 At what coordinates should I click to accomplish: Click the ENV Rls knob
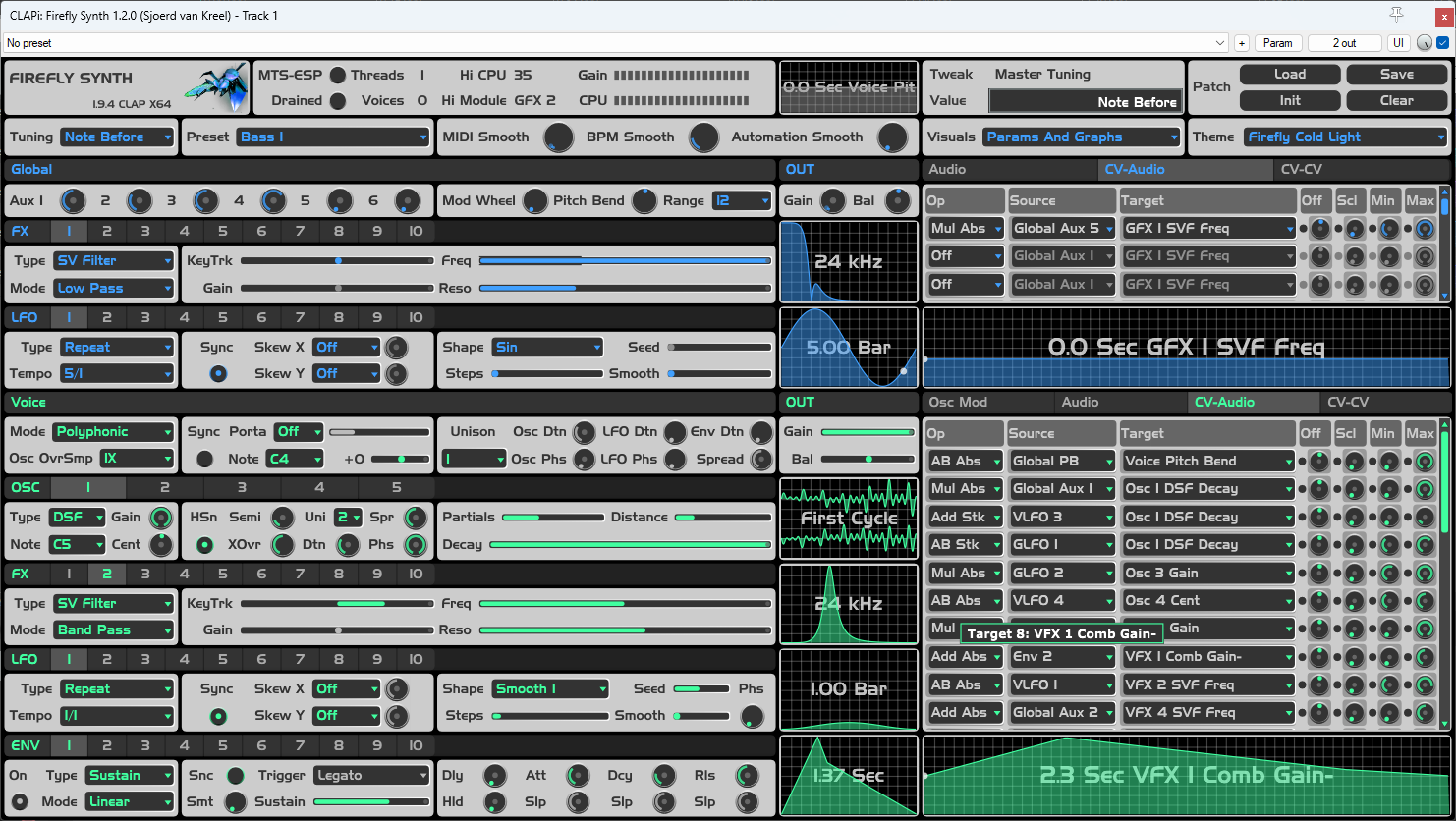748,776
